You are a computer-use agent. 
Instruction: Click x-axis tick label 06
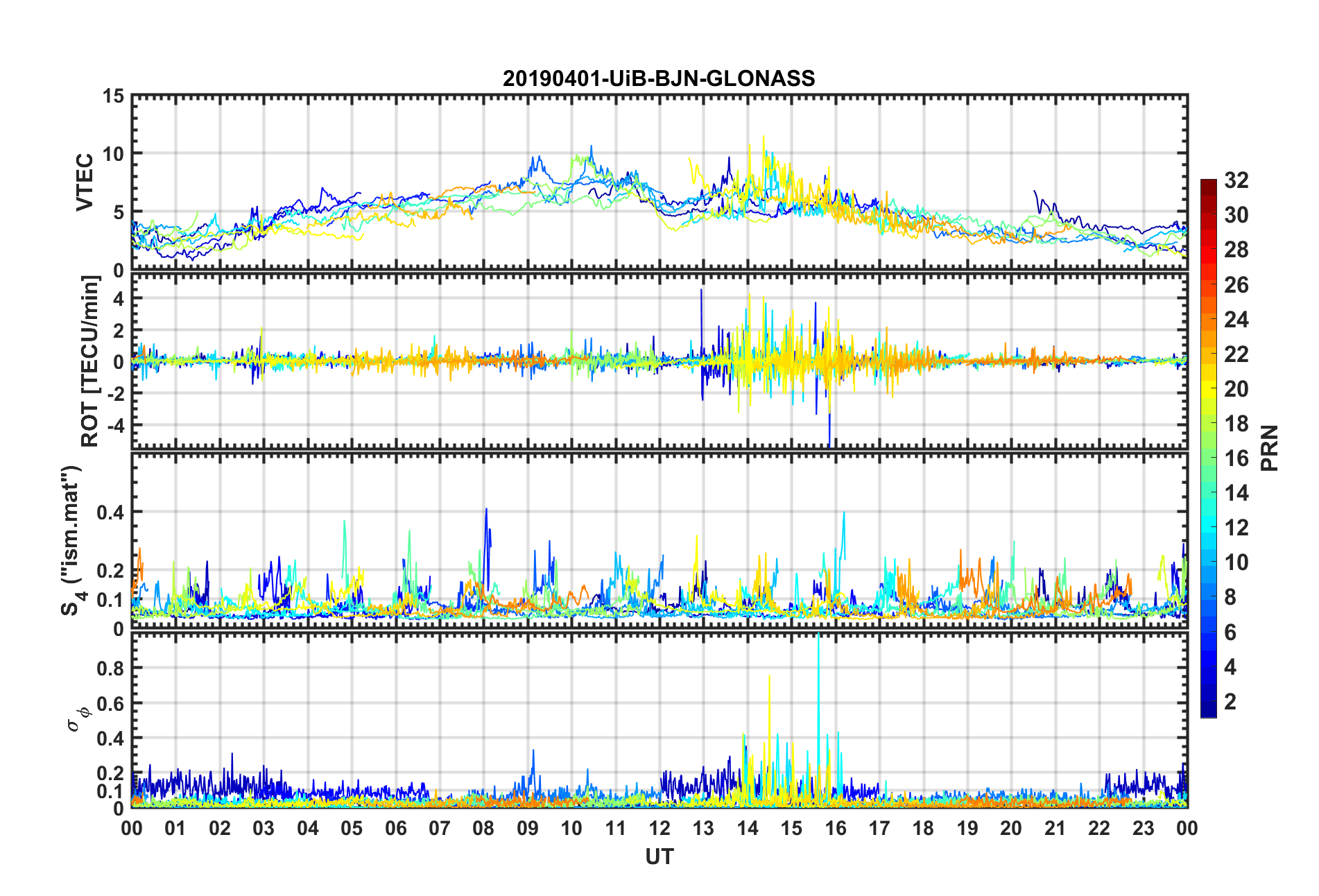(396, 829)
